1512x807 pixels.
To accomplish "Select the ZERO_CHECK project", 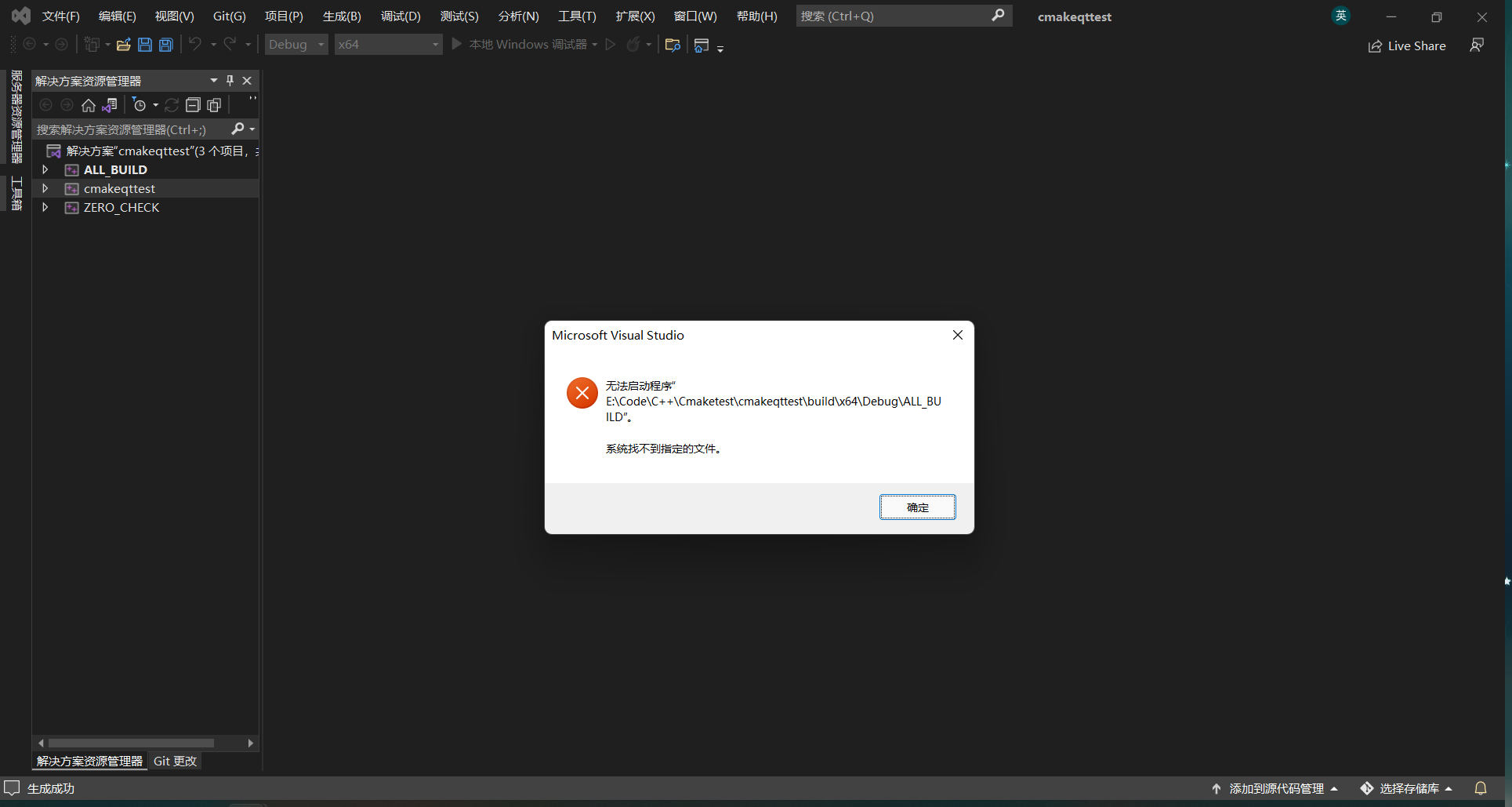I will point(121,207).
